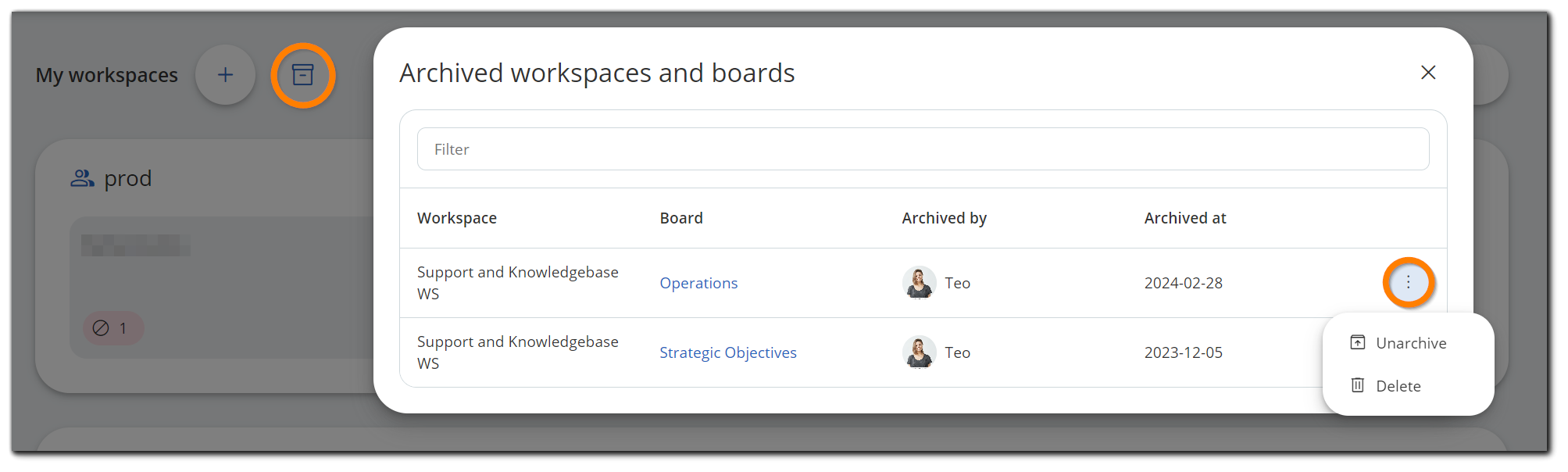1568x472 pixels.
Task: Open the Operations board
Action: click(698, 282)
